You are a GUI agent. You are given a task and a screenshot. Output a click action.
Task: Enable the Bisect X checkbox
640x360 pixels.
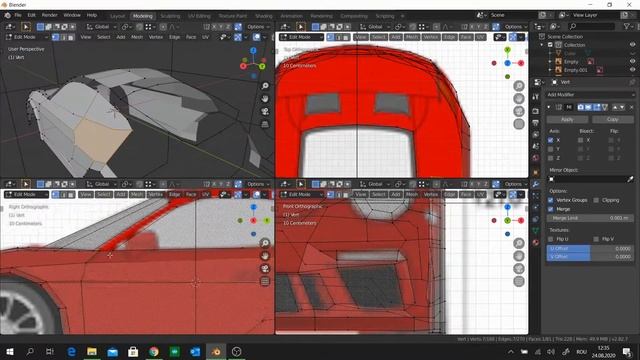tap(580, 140)
